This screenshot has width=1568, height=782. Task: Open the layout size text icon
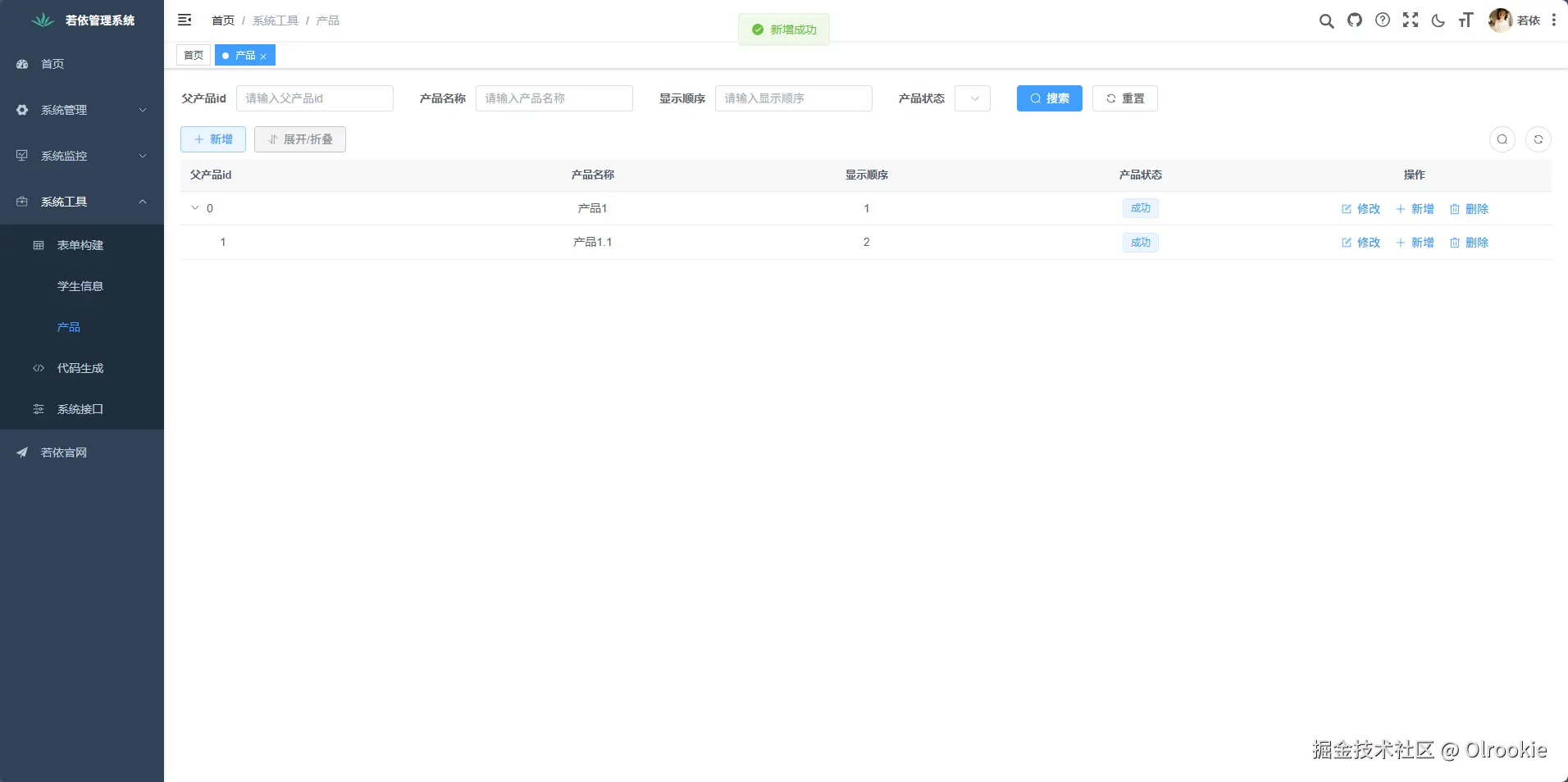click(x=1465, y=20)
